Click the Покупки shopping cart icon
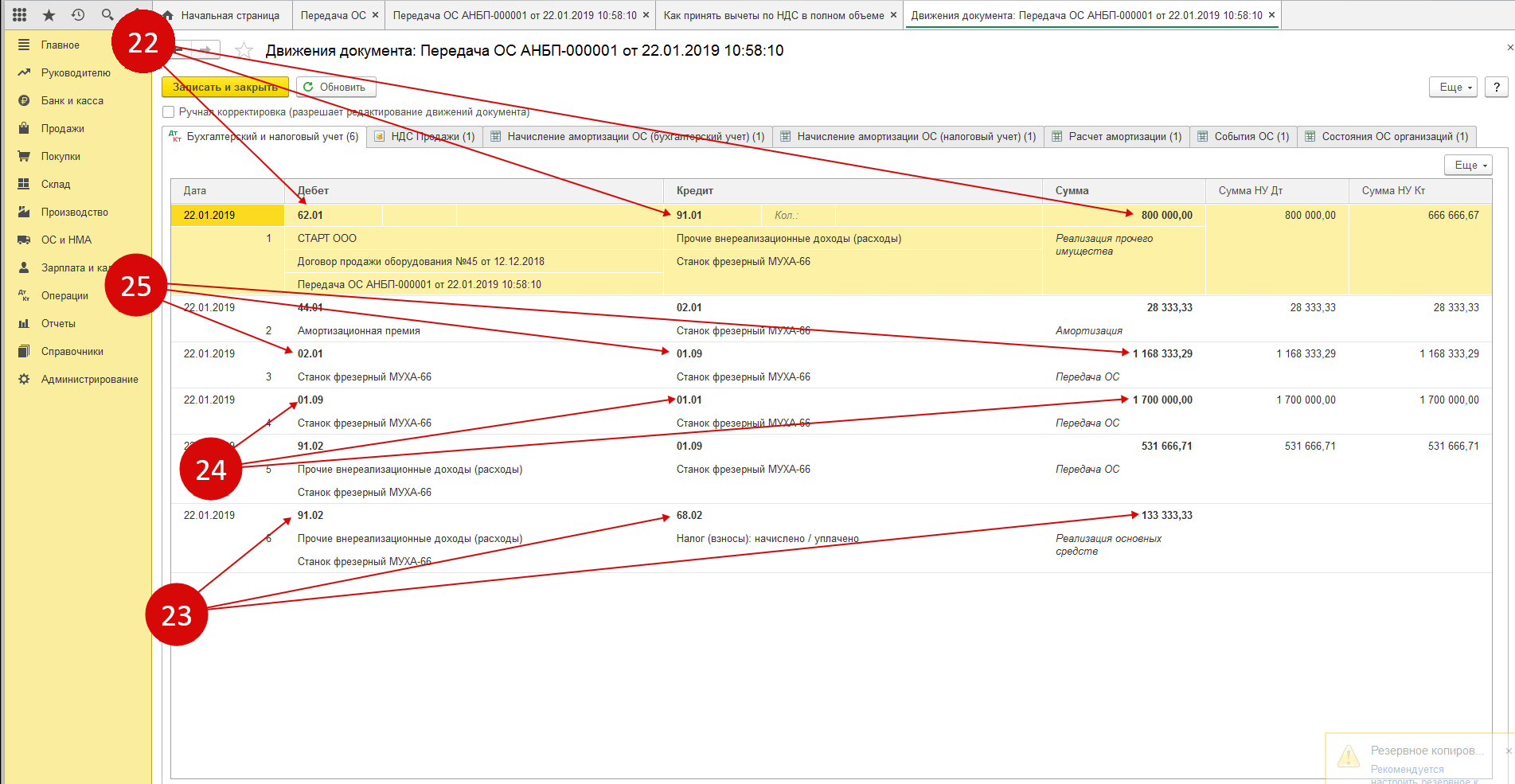 click(x=24, y=156)
